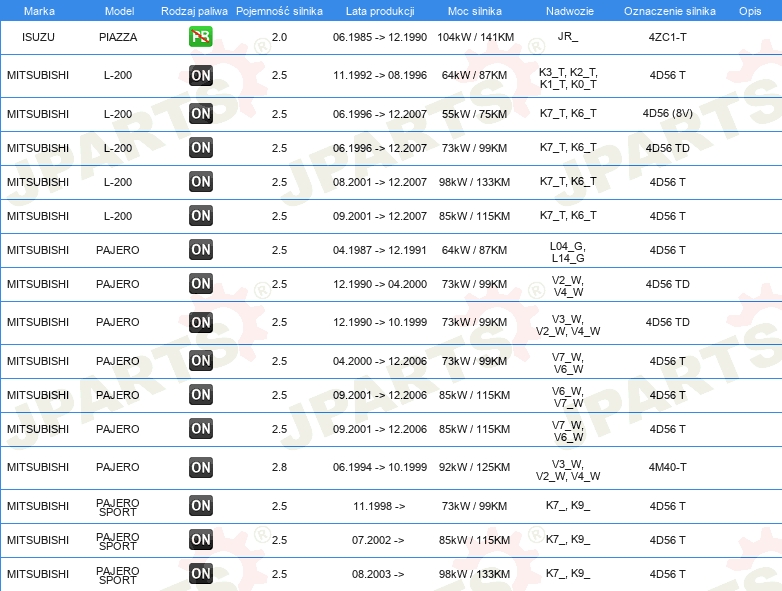Select the ON icon for Pajero 04.1987 row
This screenshot has height=591, width=782.
click(201, 250)
